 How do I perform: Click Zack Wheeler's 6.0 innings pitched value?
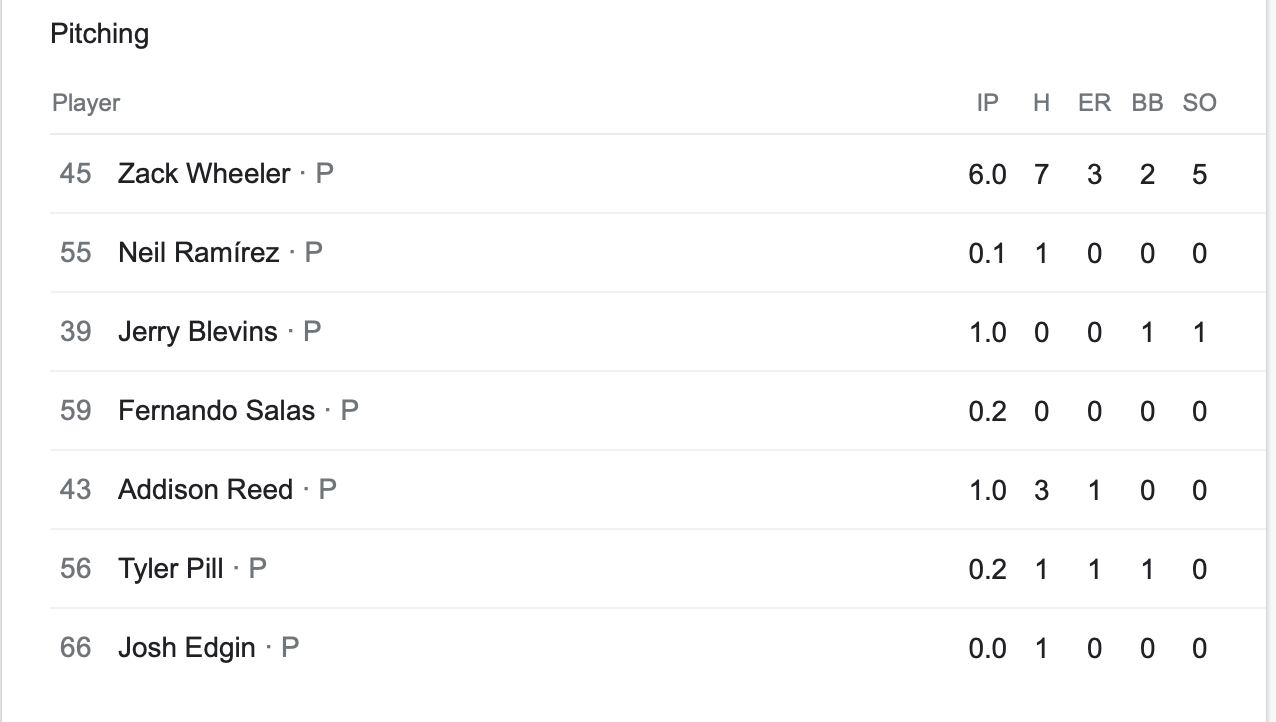(x=987, y=174)
